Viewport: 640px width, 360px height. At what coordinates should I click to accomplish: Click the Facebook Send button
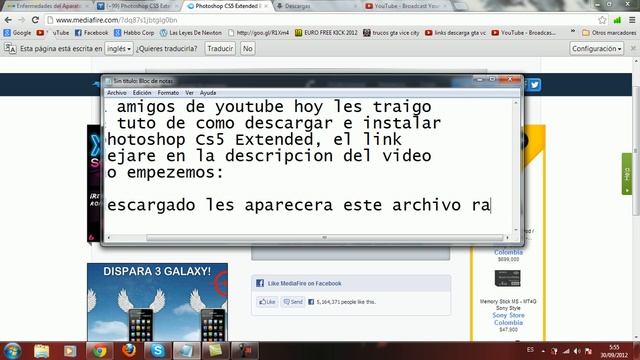pyautogui.click(x=293, y=302)
